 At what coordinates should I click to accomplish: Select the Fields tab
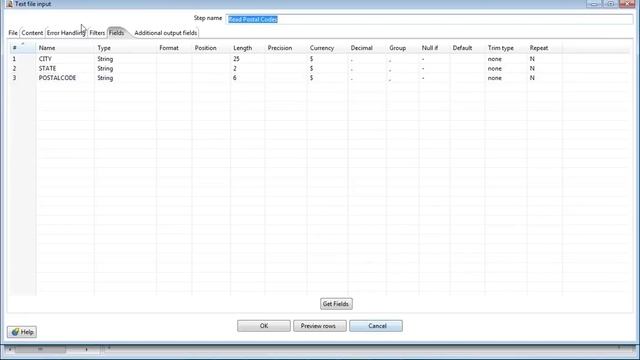pos(116,33)
